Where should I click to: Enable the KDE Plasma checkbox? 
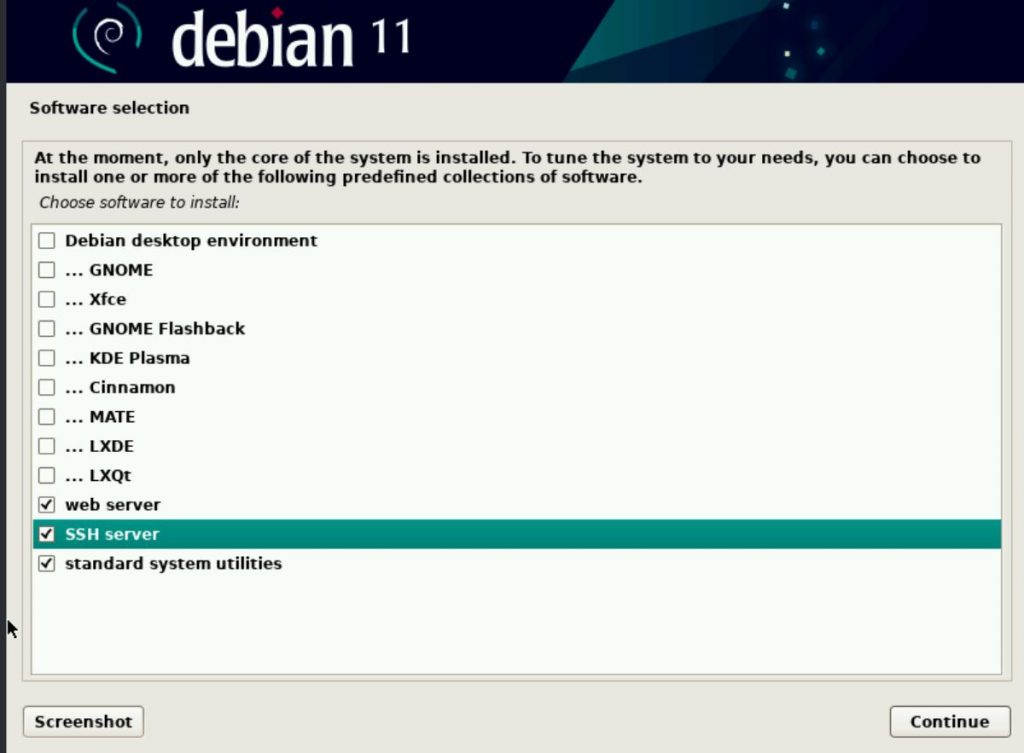click(x=45, y=357)
